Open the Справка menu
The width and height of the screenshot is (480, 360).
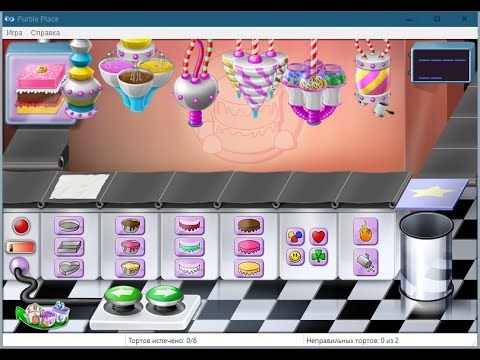(45, 33)
